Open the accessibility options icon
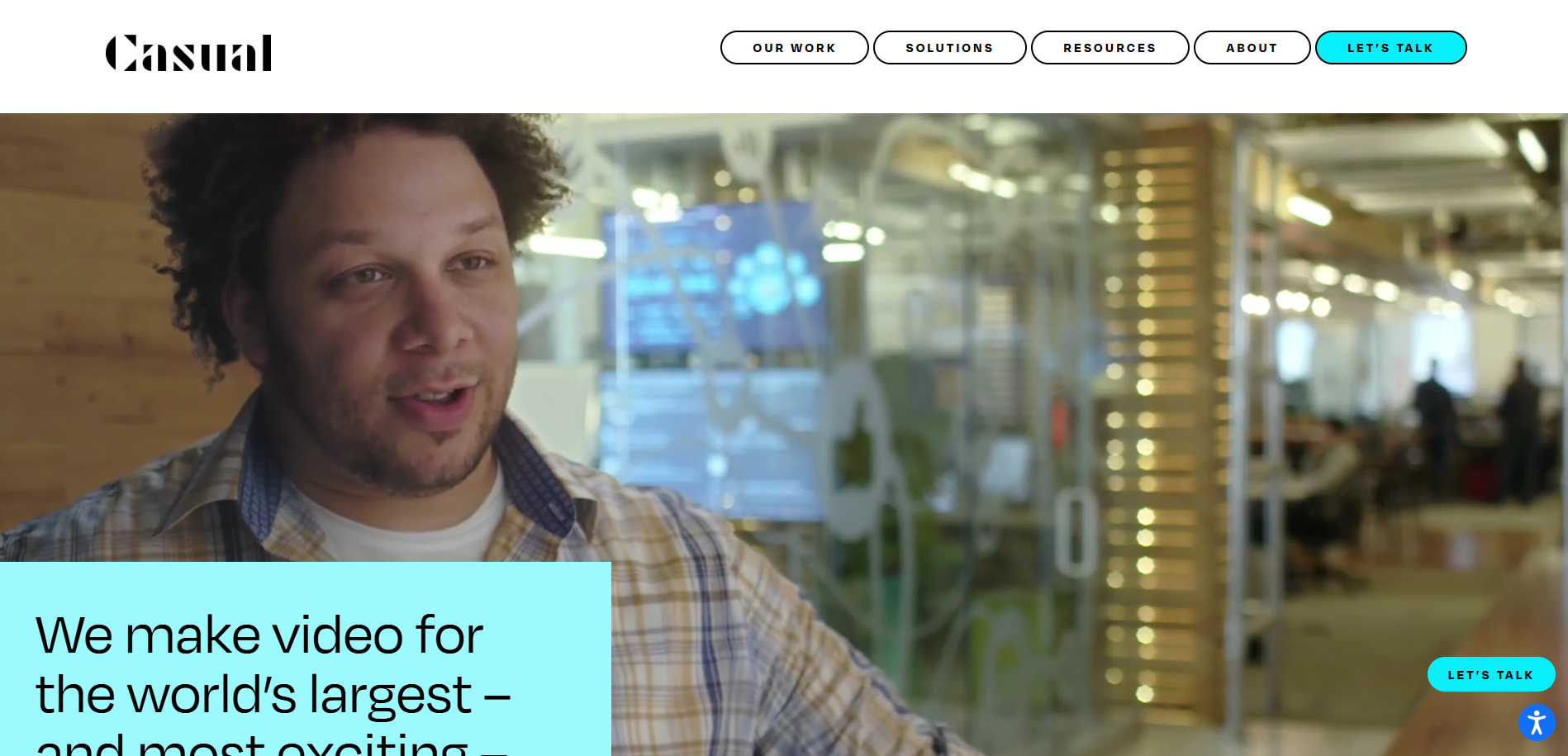1568x756 pixels. click(1537, 723)
